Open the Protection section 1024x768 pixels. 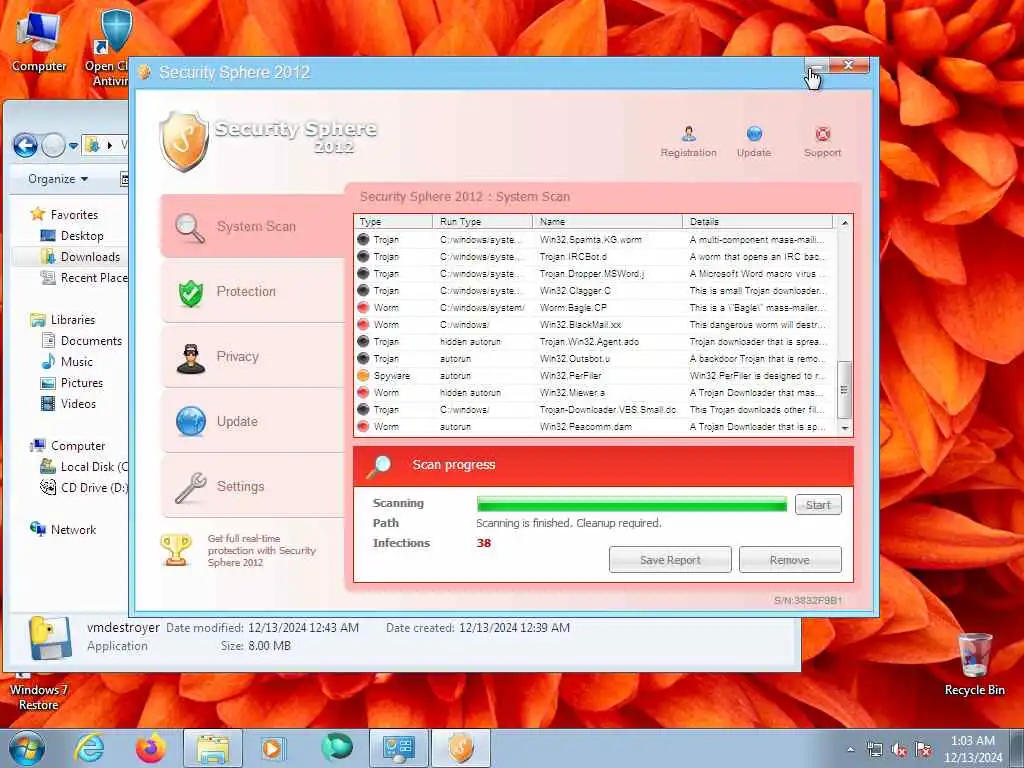point(252,291)
